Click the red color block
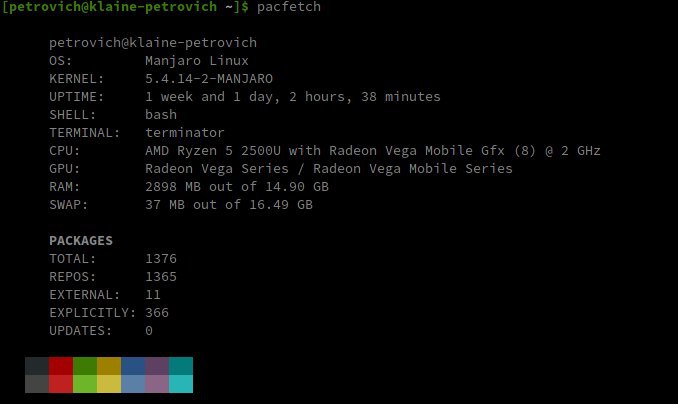The width and height of the screenshot is (678, 404). tap(61, 366)
